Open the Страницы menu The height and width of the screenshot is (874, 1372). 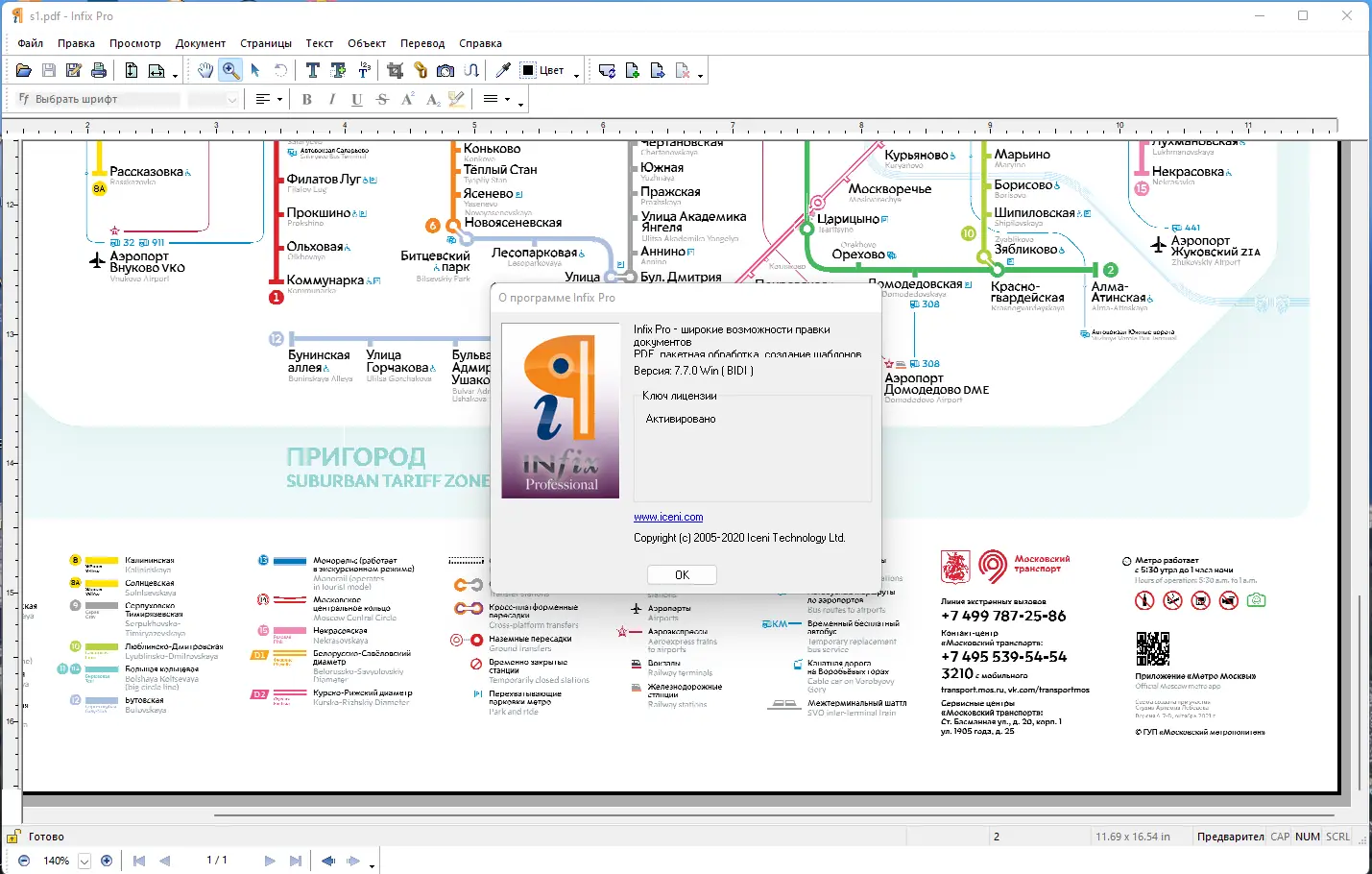266,43
